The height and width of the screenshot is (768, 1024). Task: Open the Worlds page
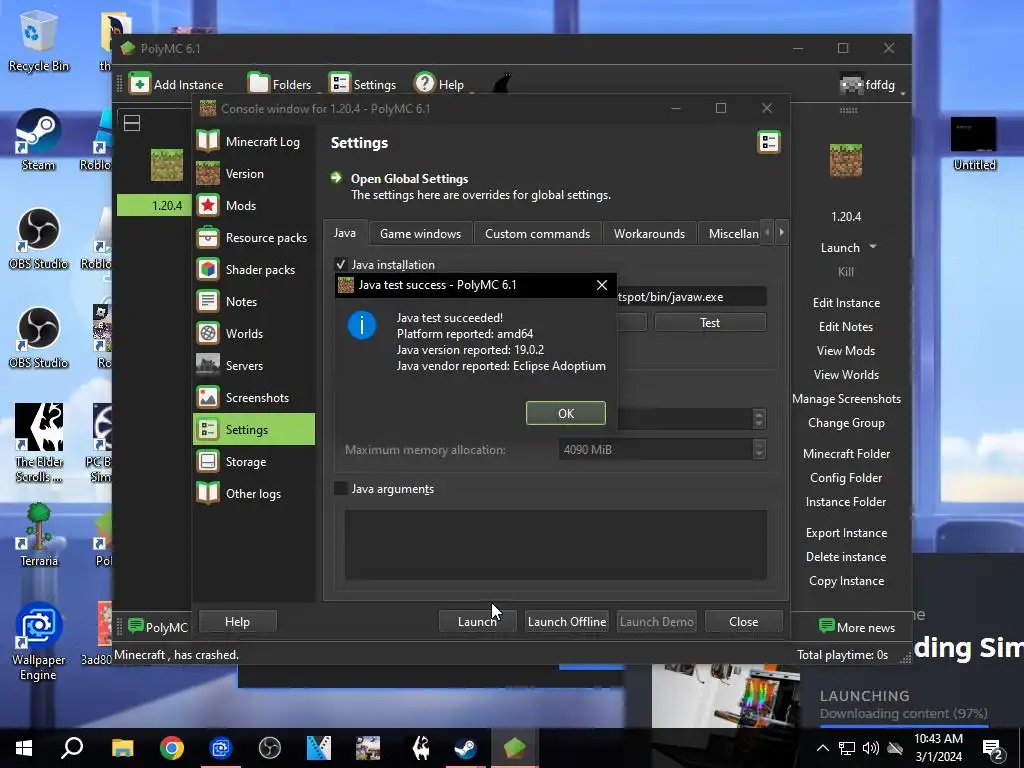[x=254, y=334]
